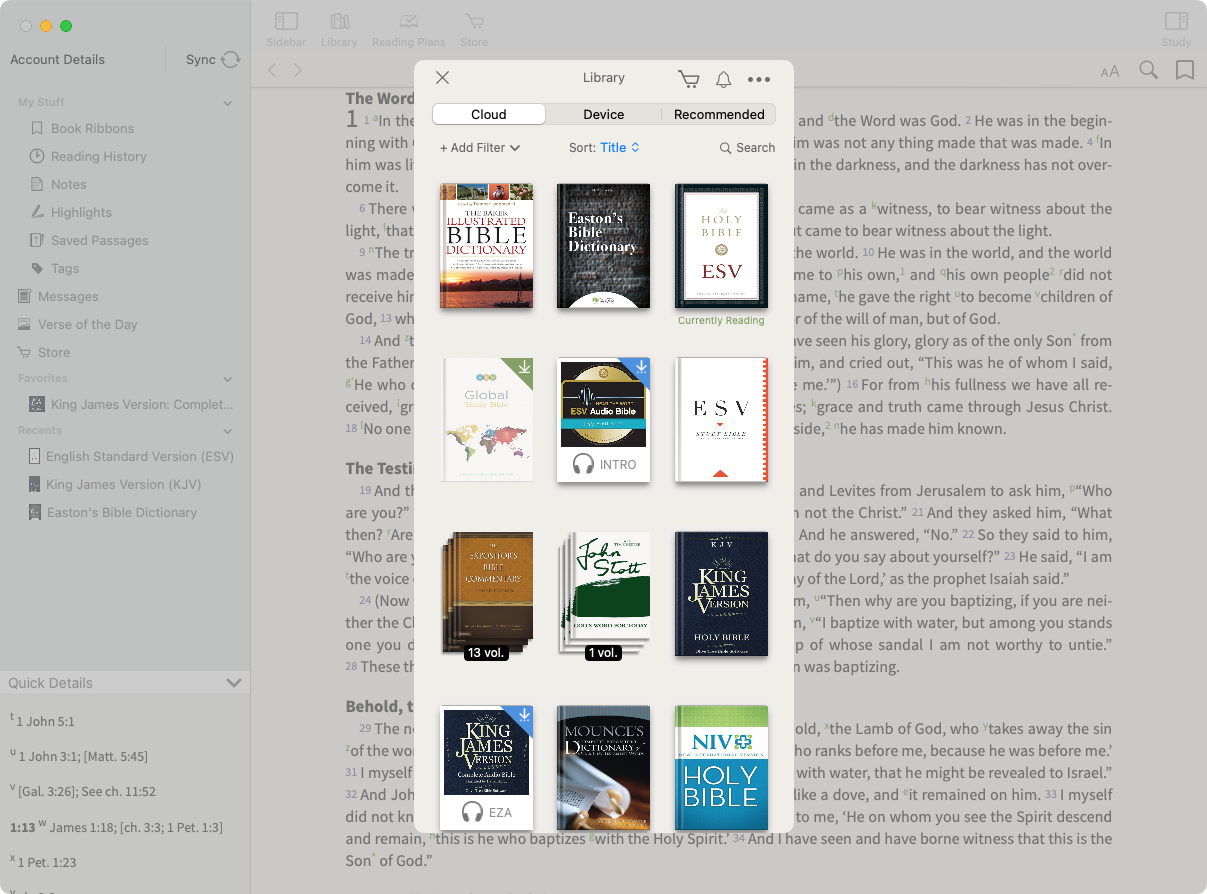Search the library
1207x894 pixels.
point(747,148)
